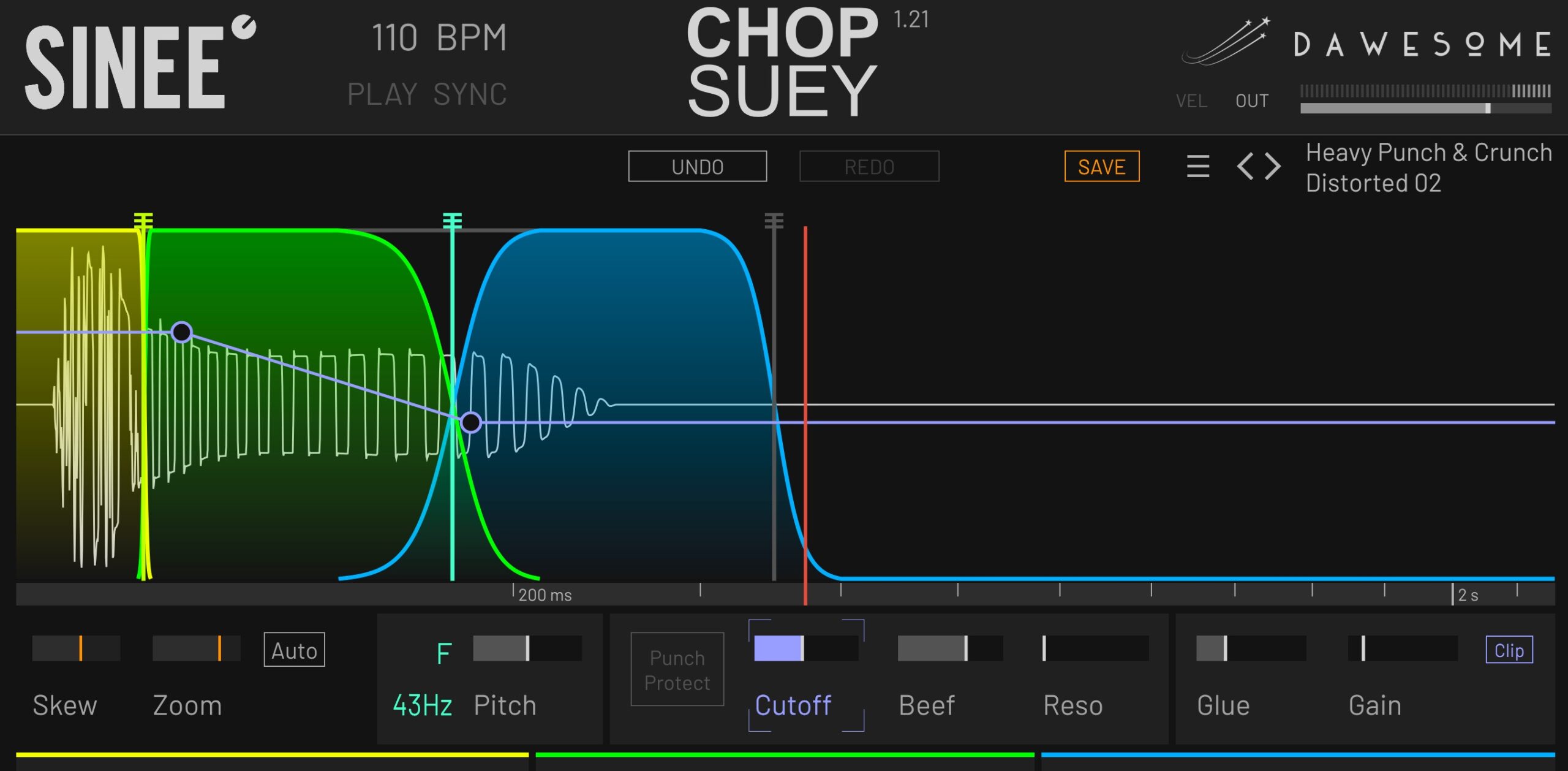Go to previous preset arrow
Screen dimensions: 1568x771
pyautogui.click(x=1245, y=166)
